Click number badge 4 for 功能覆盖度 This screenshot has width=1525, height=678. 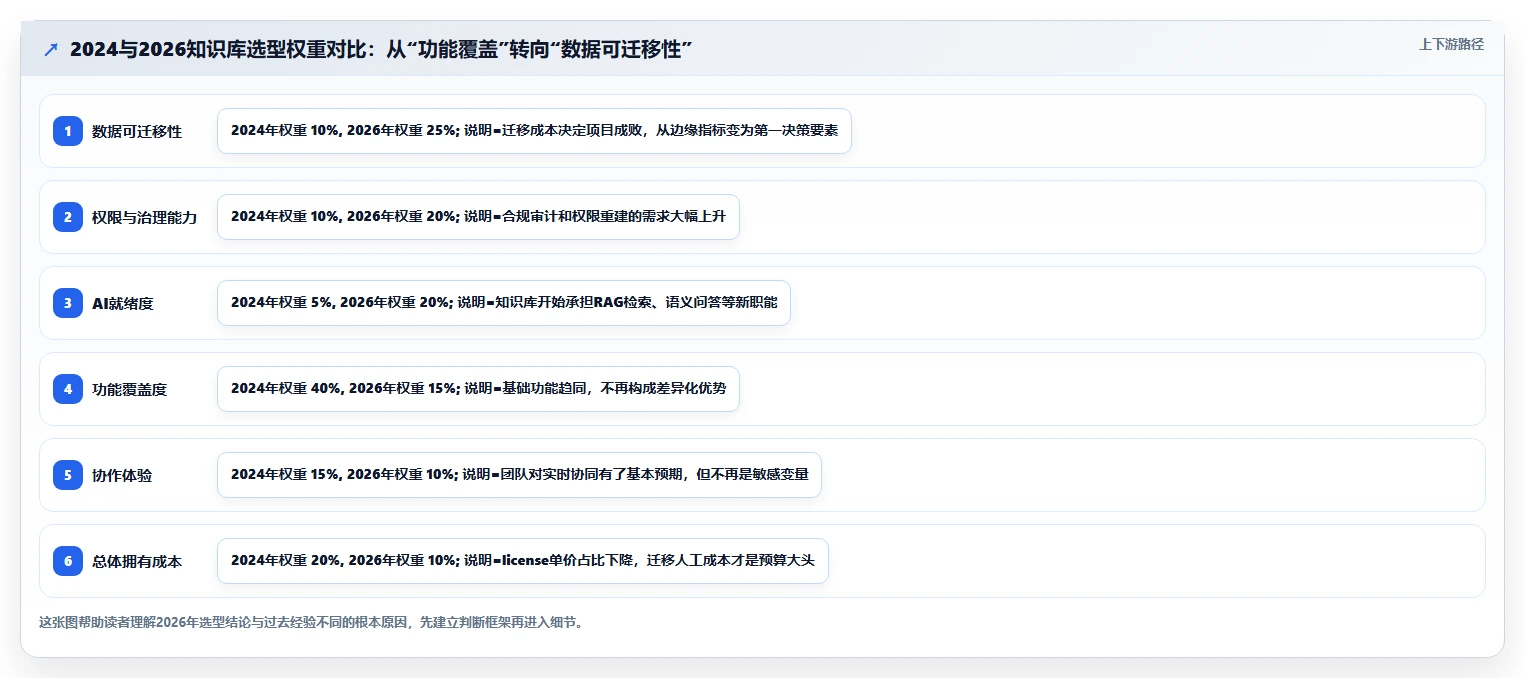tap(68, 389)
